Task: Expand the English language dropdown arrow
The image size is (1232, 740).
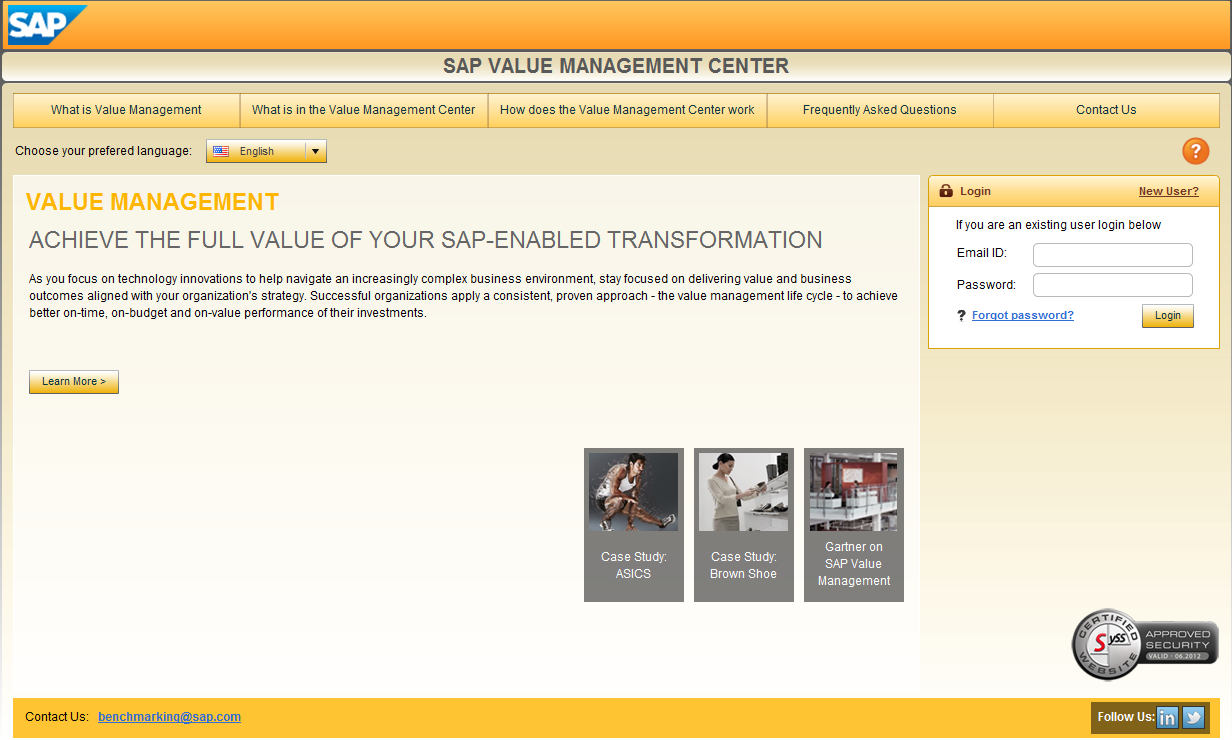Action: [314, 151]
